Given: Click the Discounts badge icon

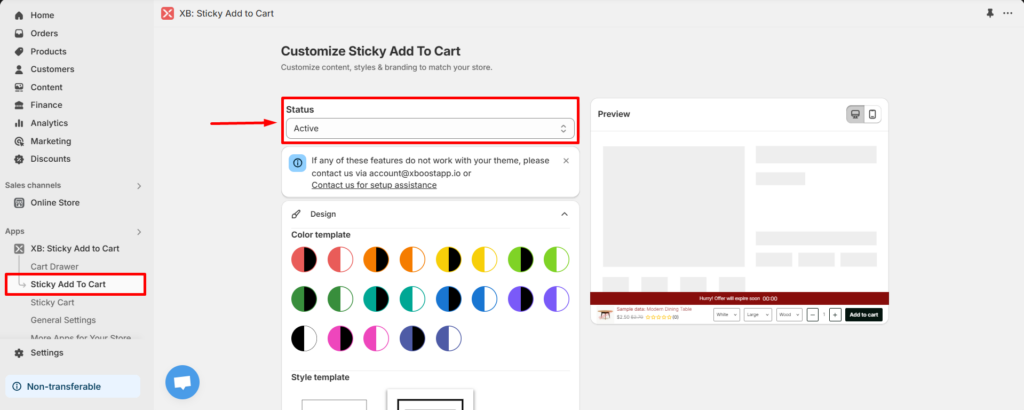Looking at the screenshot, I should 19,159.
